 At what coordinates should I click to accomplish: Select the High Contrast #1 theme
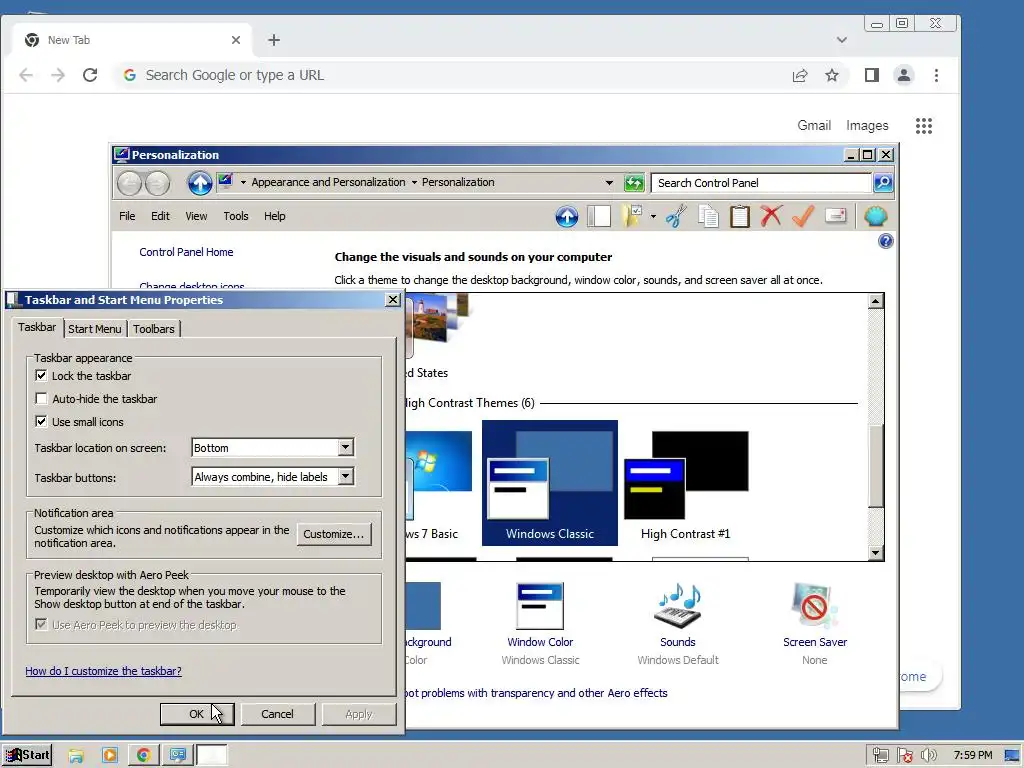[x=686, y=483]
